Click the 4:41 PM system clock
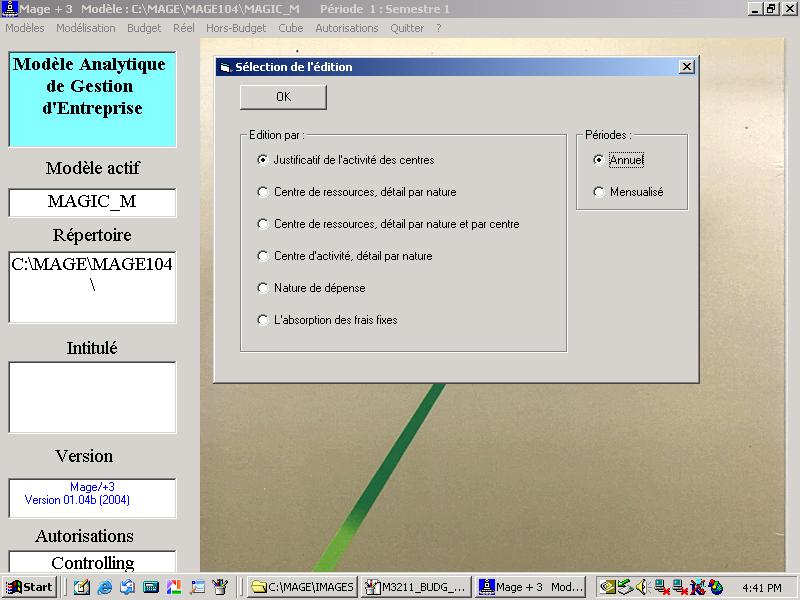The image size is (800, 600). tap(762, 588)
